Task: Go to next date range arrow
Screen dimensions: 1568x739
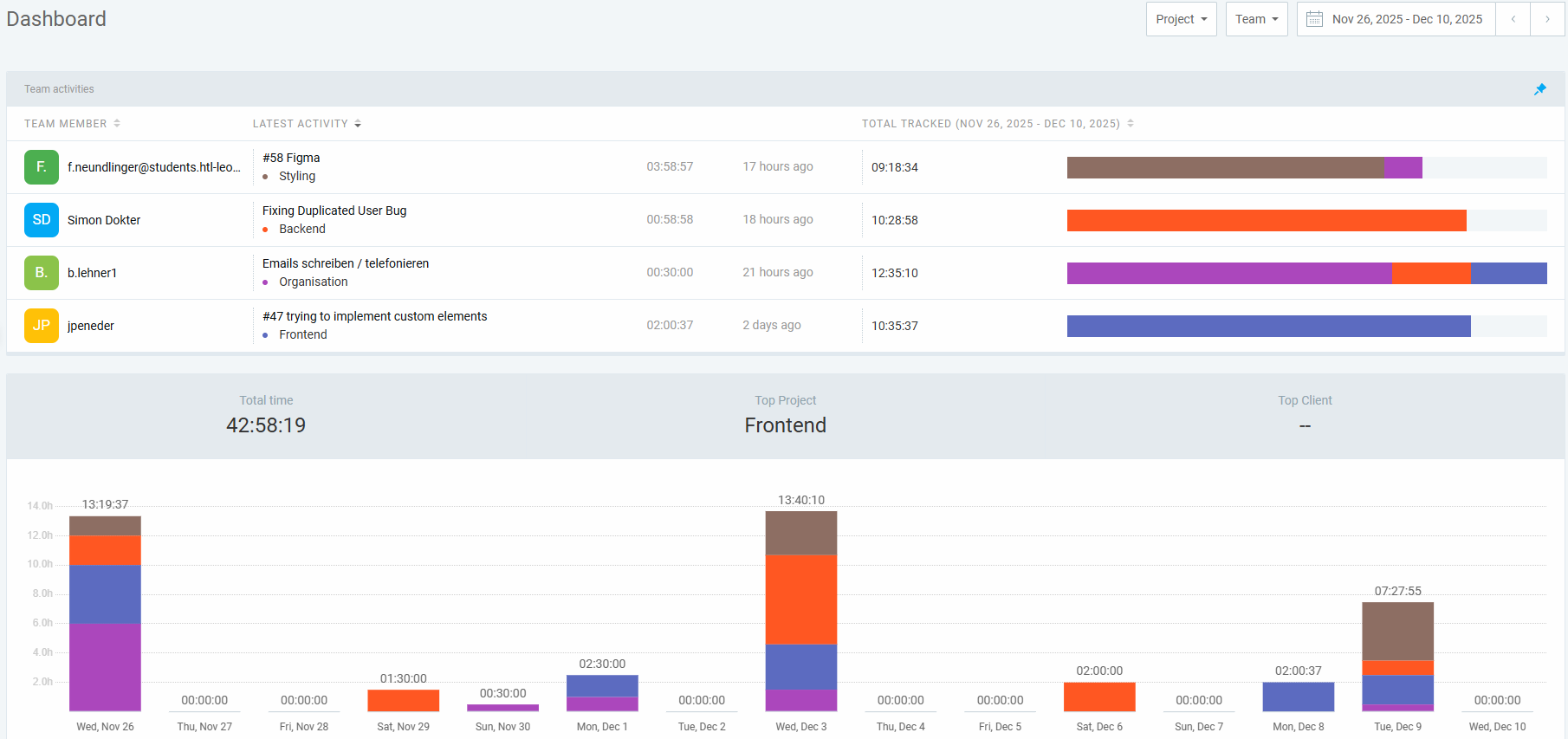Action: point(1546,19)
